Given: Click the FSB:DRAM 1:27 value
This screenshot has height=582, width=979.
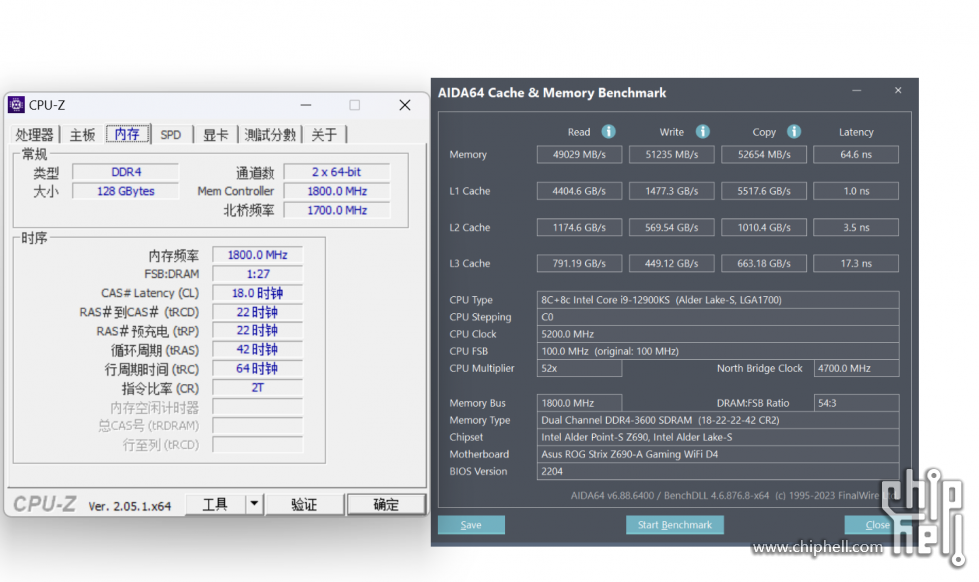Looking at the screenshot, I should (x=257, y=274).
